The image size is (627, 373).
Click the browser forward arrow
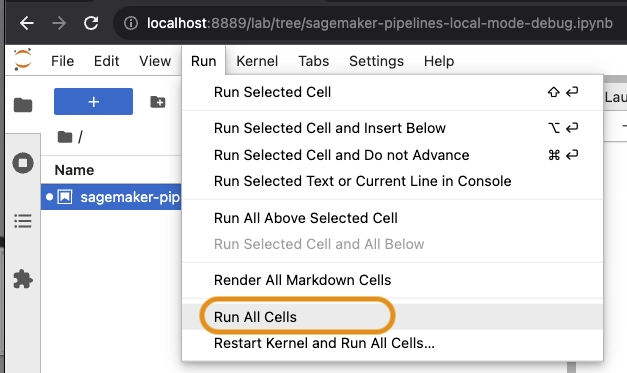(59, 23)
